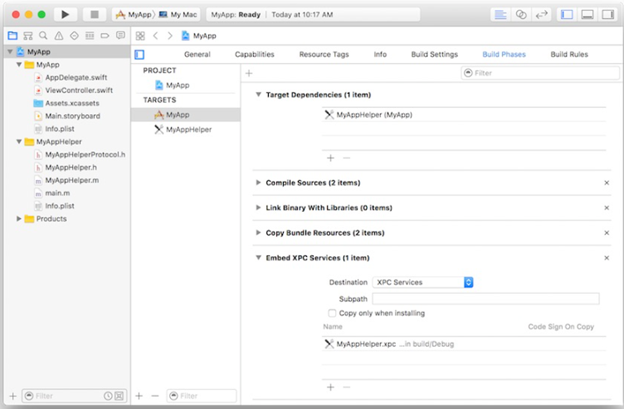Open the Symbol navigator
This screenshot has height=409, width=624.
point(28,36)
